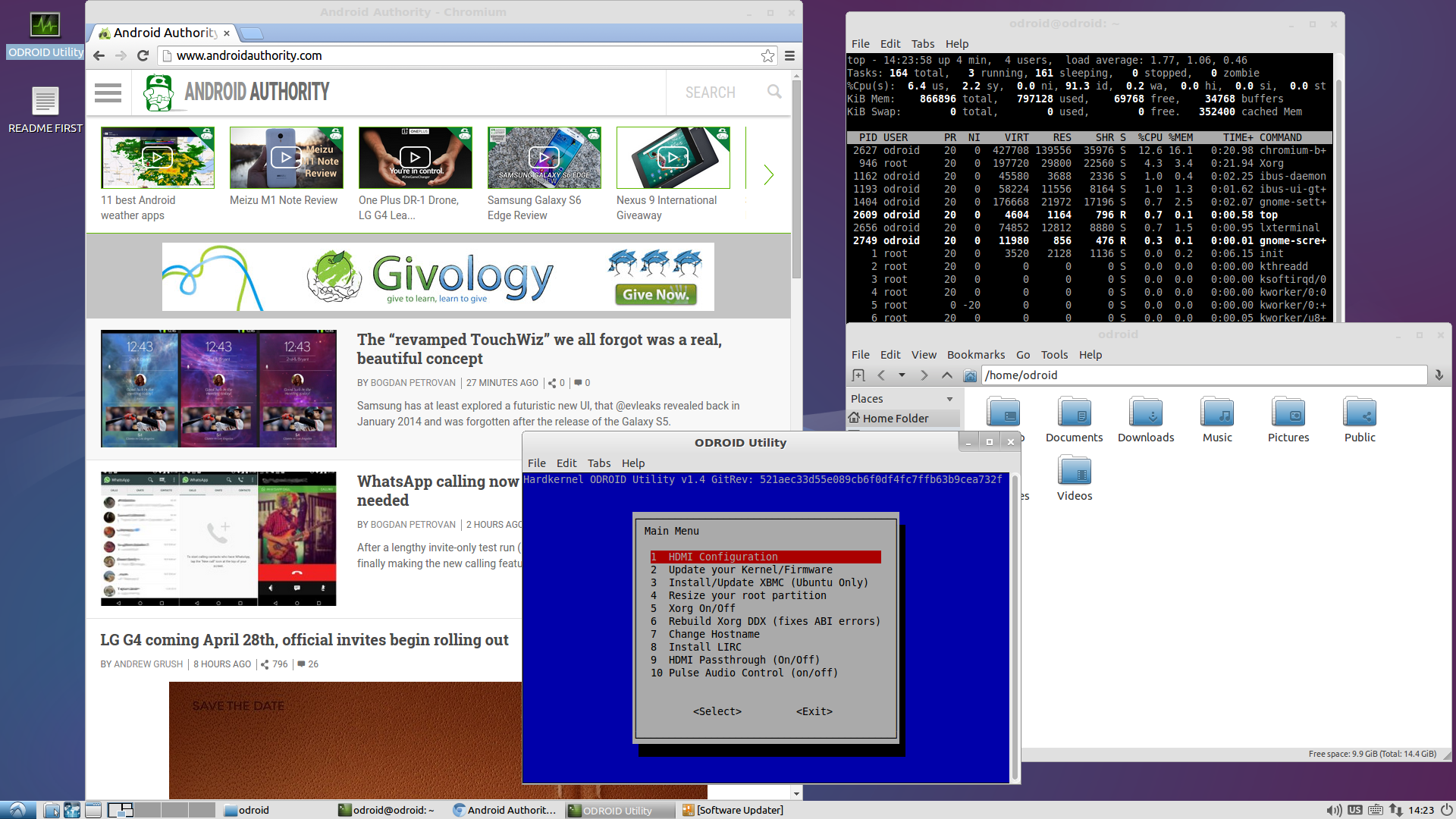Bookmark page with the star icon

coord(767,55)
